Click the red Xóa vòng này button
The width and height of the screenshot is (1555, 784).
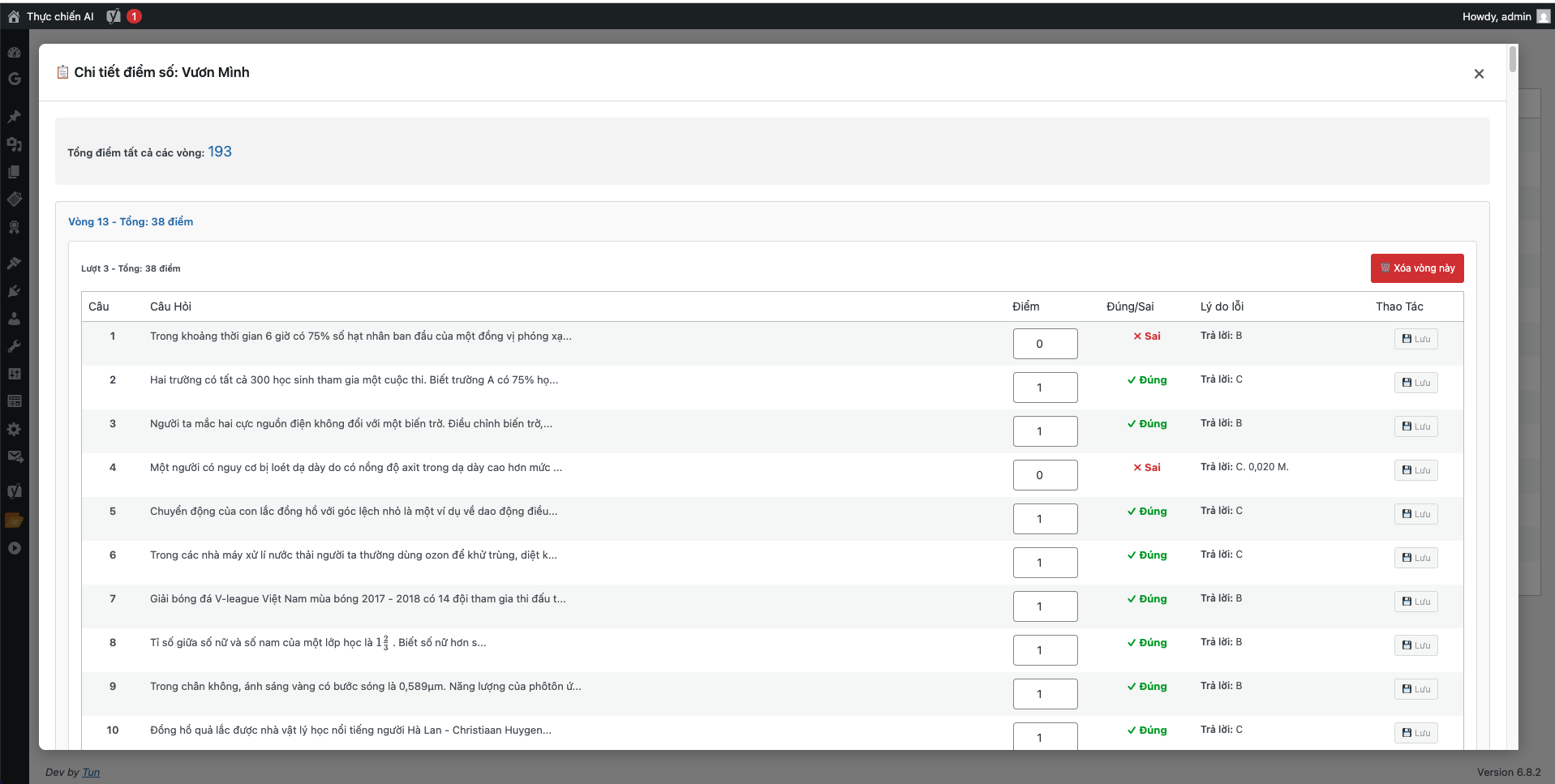pyautogui.click(x=1416, y=268)
